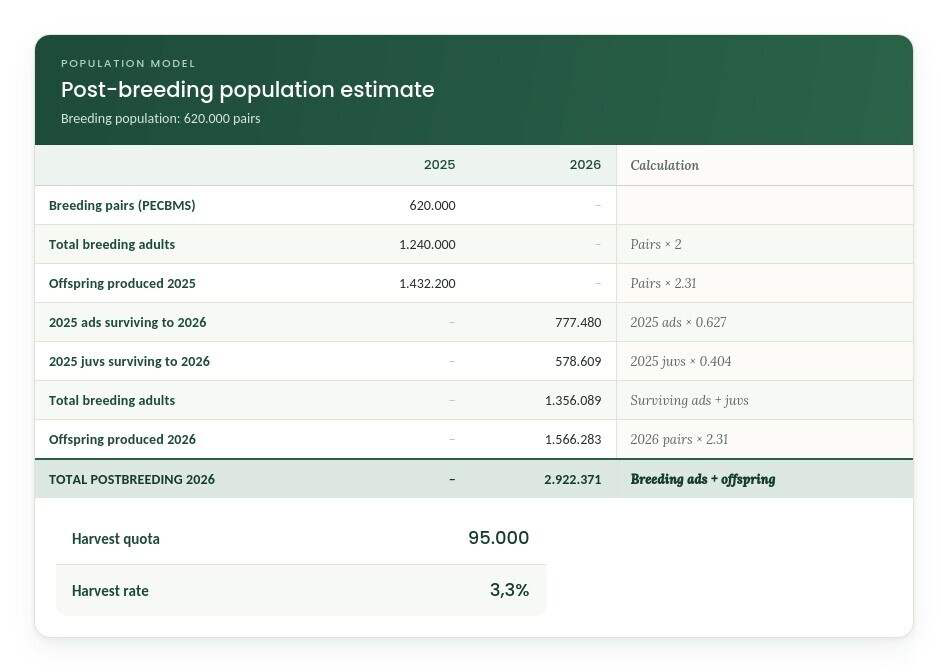The width and height of the screenshot is (941, 672).
Task: Select the 'Breeding pairs (PECBMS)' row label
Action: (x=122, y=205)
